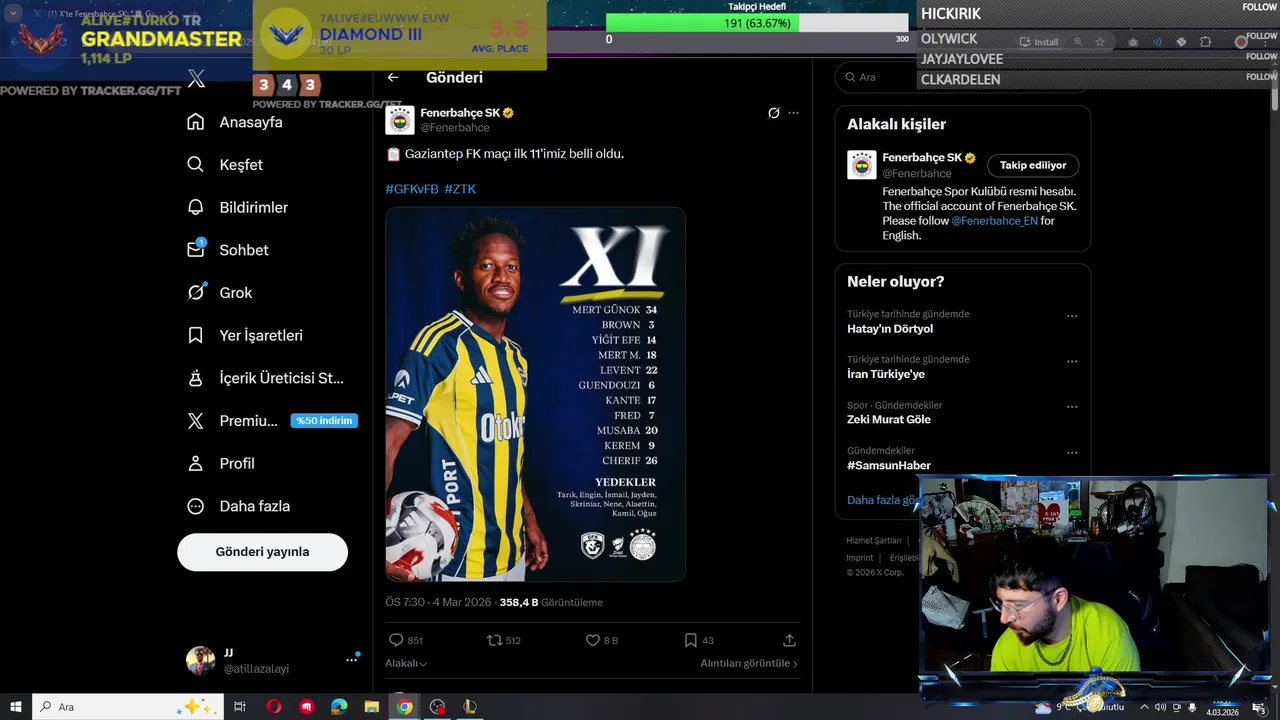Expand Daha fazla menu
1280x720 pixels.
[x=239, y=506]
